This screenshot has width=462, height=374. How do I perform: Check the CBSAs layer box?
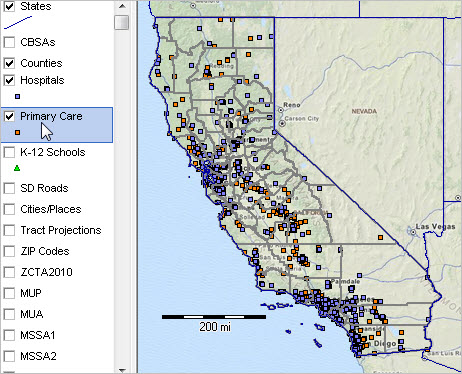point(9,42)
